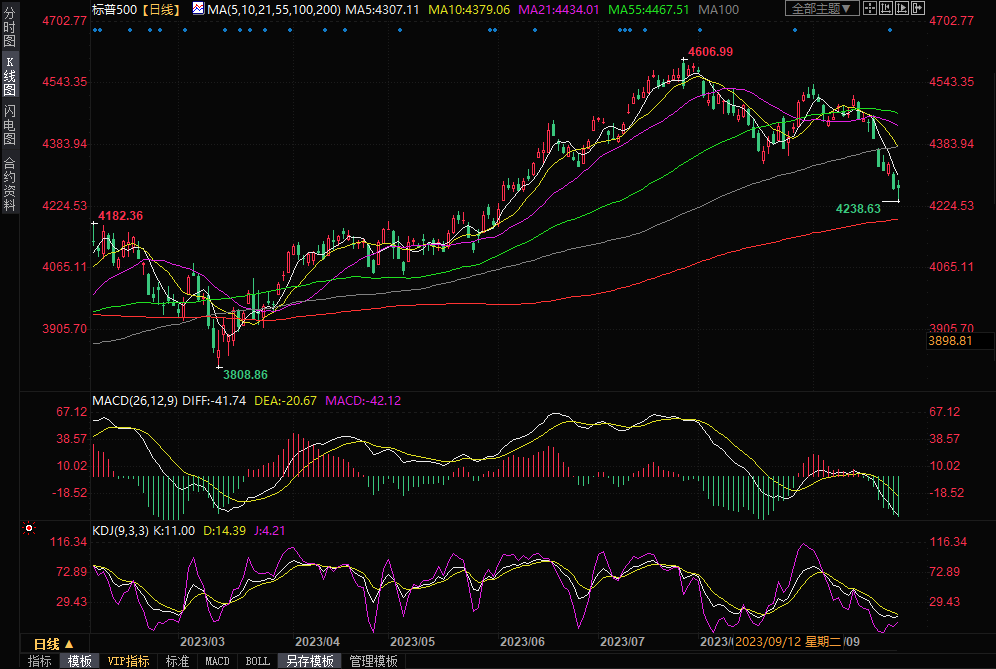Click the red sun marker beside the KDJ panel

pyautogui.click(x=29, y=527)
